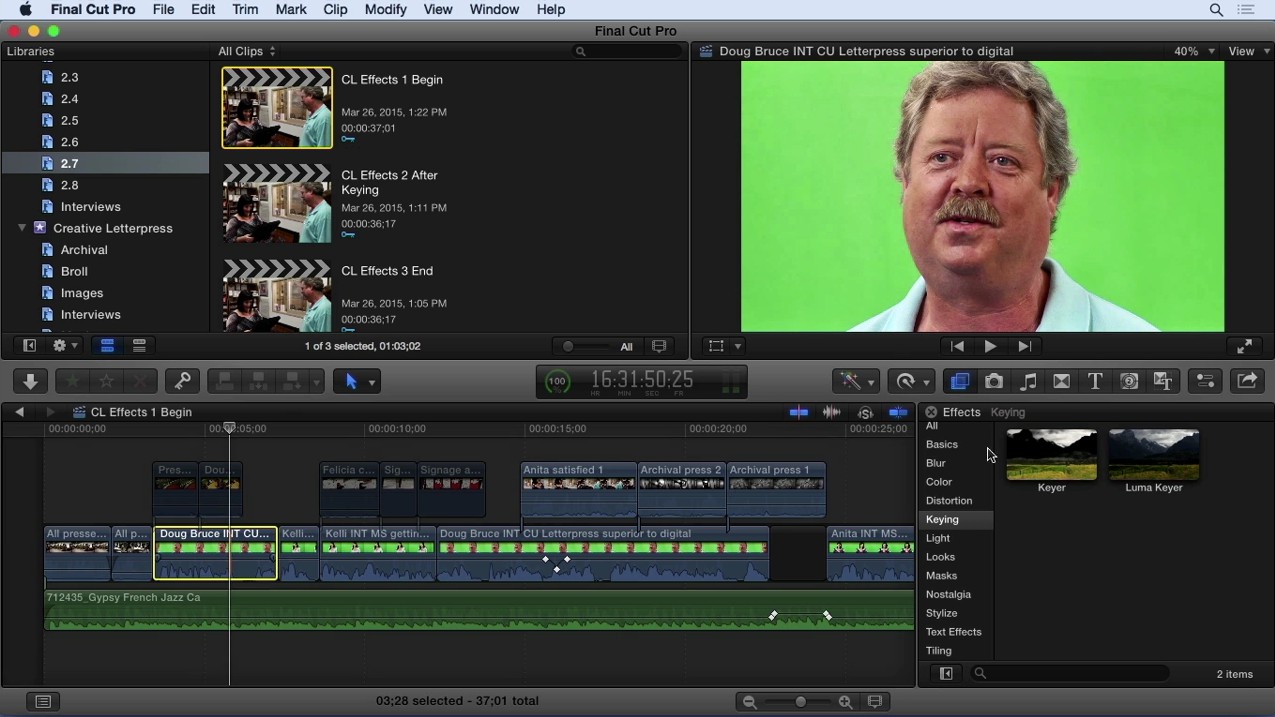Open the keyword editor key icon
The height and width of the screenshot is (717, 1275).
182,381
